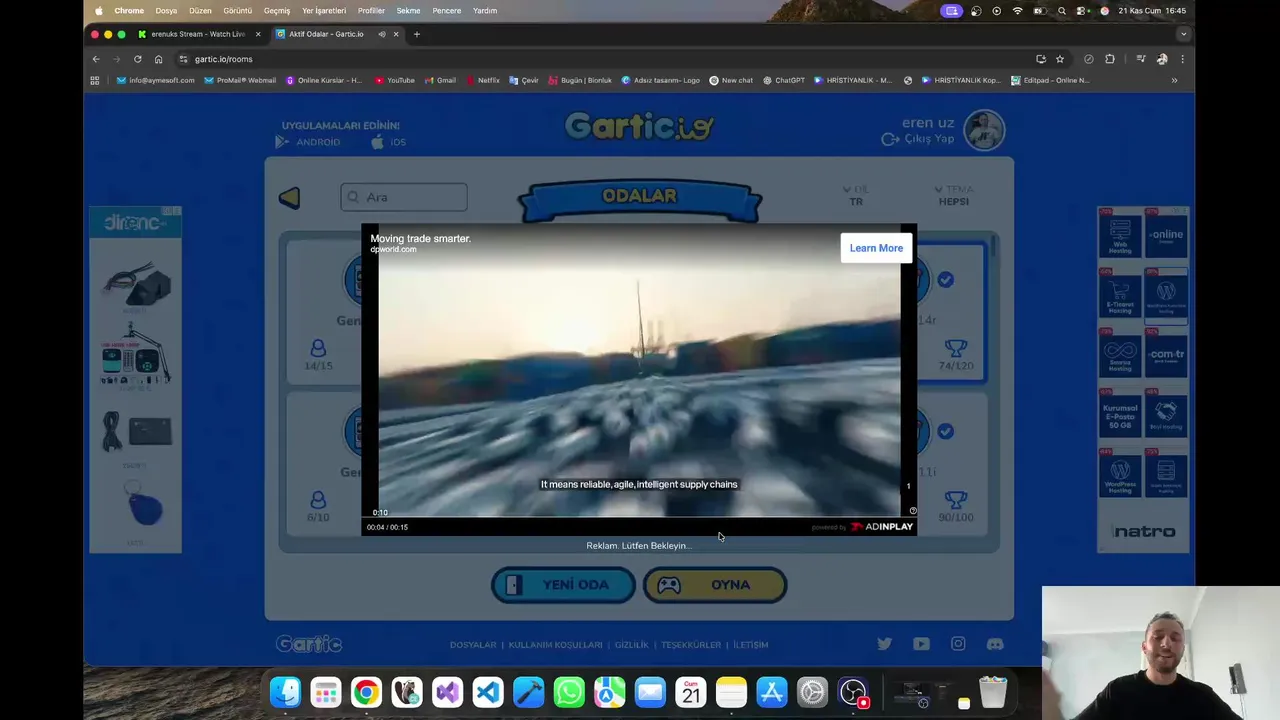Image resolution: width=1280 pixels, height=720 pixels.
Task: Click the dpworld.com ad source text
Action: click(393, 250)
